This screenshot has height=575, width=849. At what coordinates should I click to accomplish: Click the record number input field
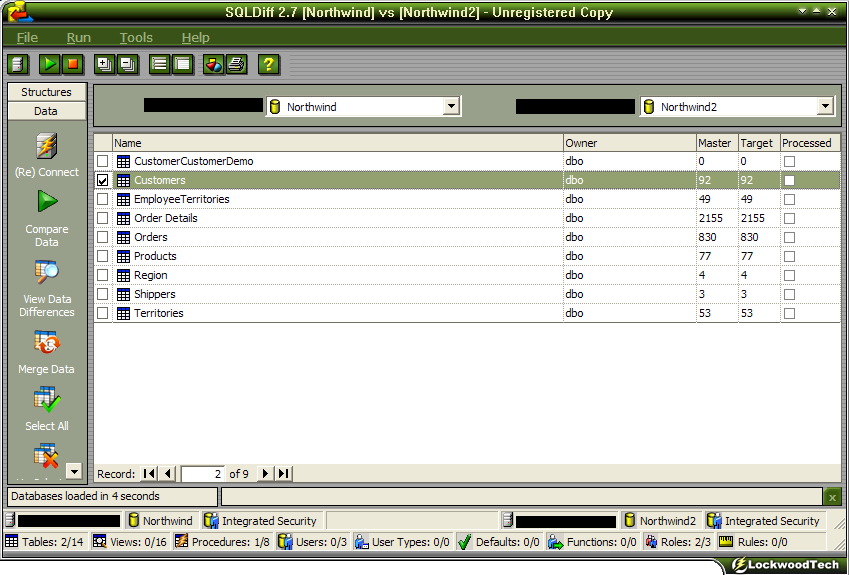point(203,474)
